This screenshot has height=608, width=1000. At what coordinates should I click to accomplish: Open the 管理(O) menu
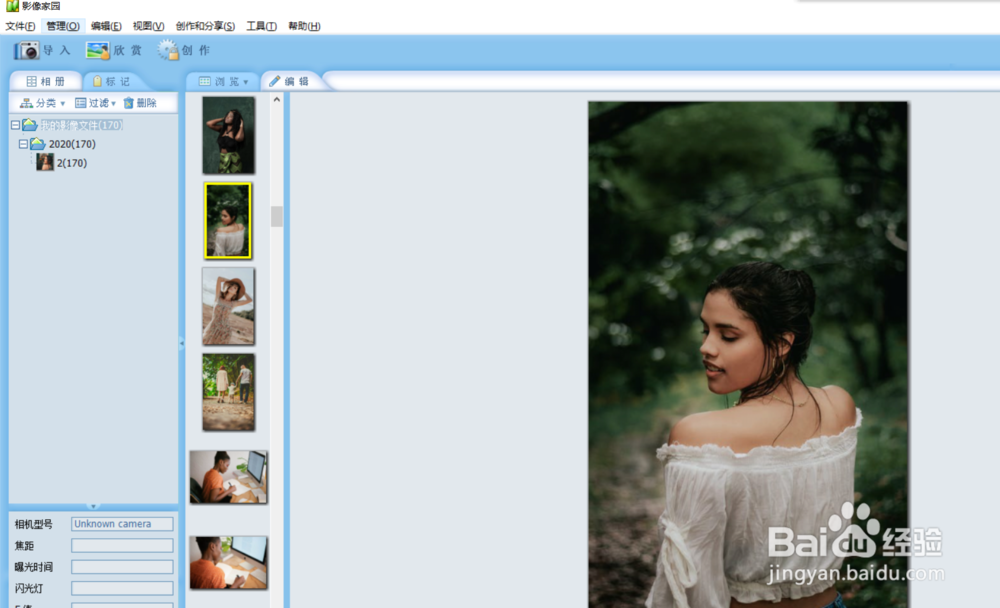point(62,26)
